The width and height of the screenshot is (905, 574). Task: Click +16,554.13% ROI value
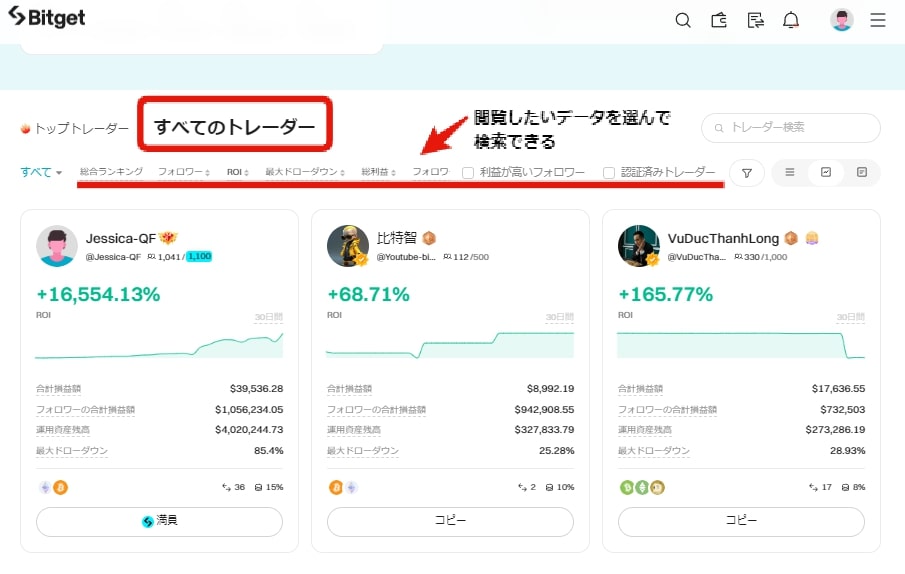[98, 294]
